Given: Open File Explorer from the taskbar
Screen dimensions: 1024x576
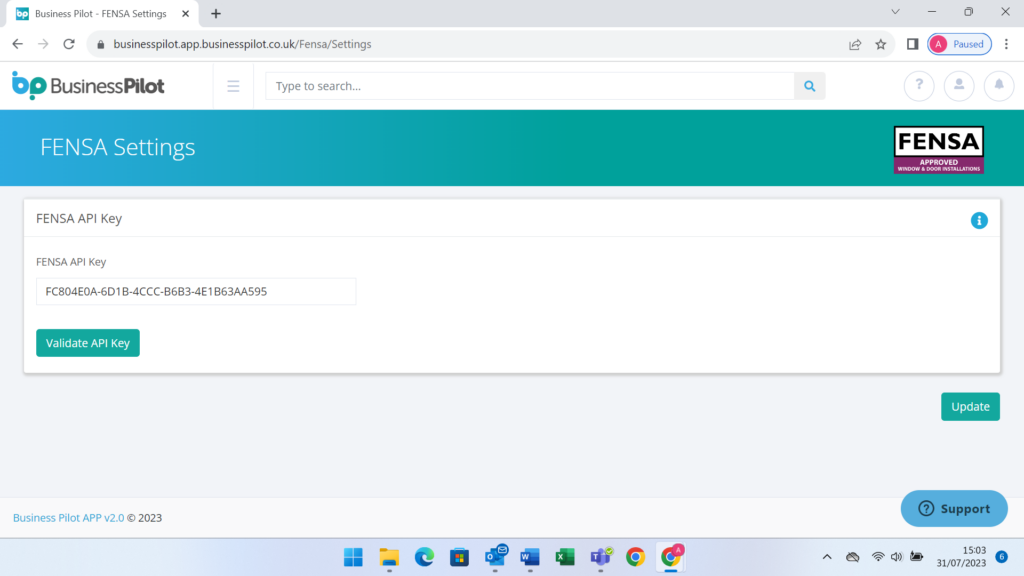Looking at the screenshot, I should click(x=389, y=557).
